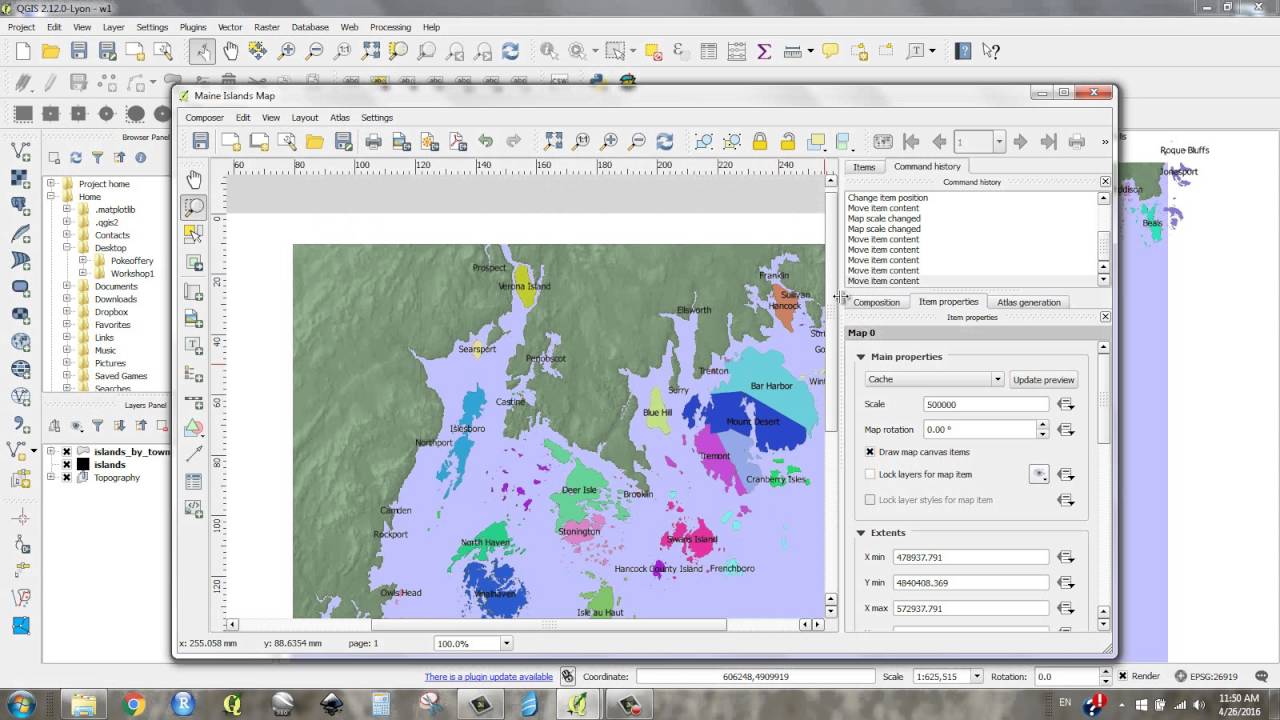The width and height of the screenshot is (1280, 720).
Task: Click the Scale input field
Action: (x=986, y=405)
